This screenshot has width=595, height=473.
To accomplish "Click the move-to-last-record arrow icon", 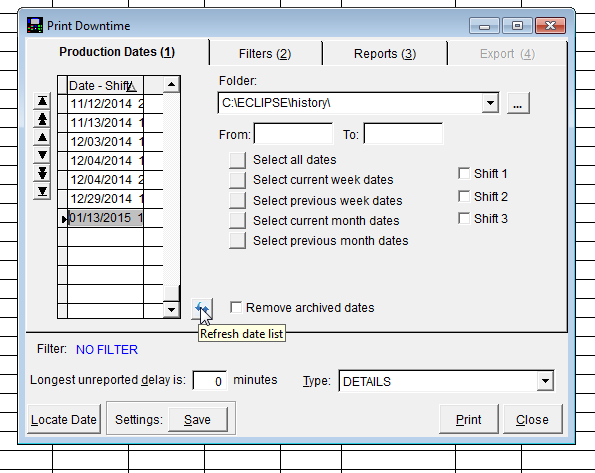I will [x=42, y=191].
